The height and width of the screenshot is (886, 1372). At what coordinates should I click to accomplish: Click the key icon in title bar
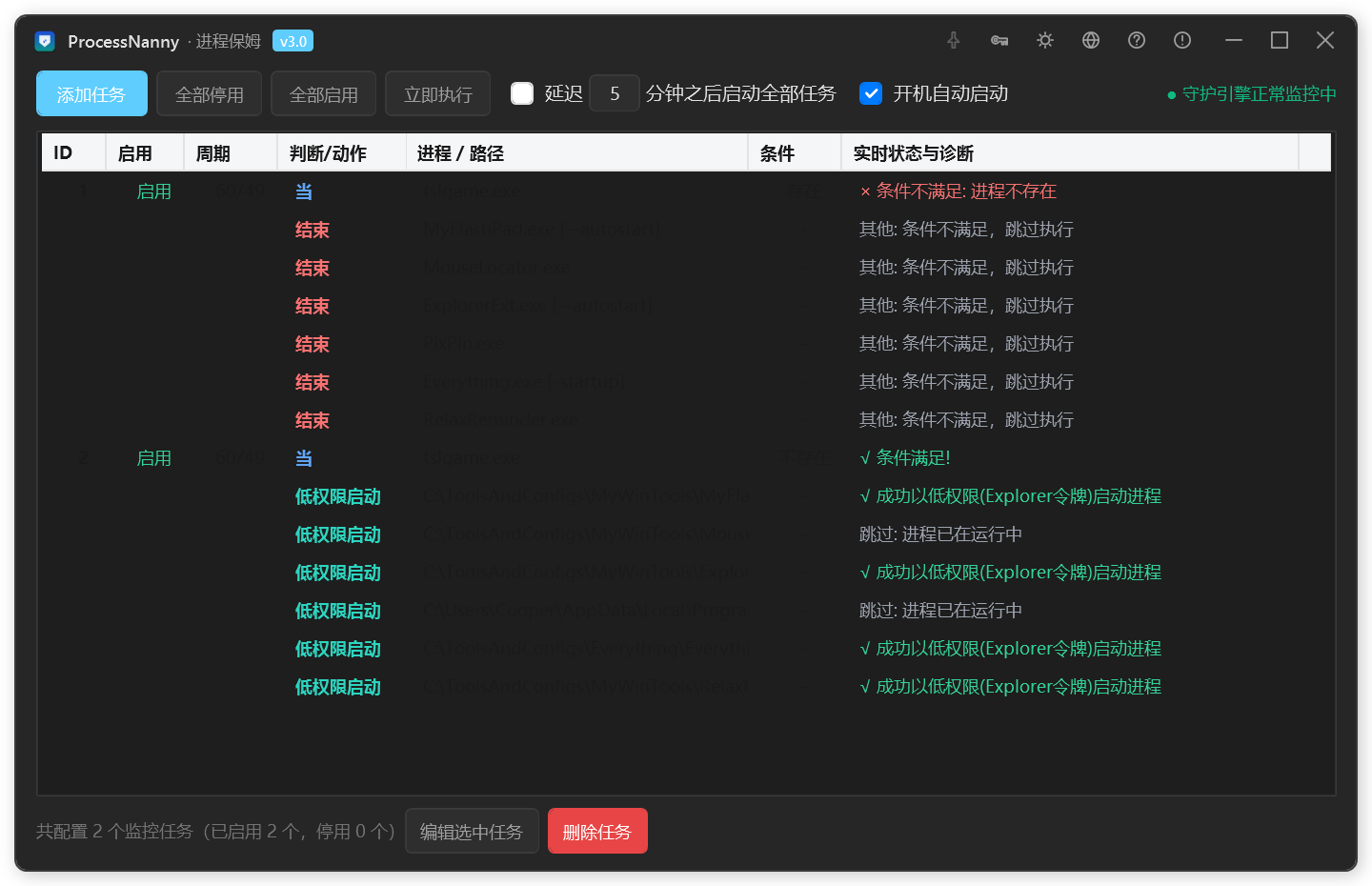tap(999, 40)
